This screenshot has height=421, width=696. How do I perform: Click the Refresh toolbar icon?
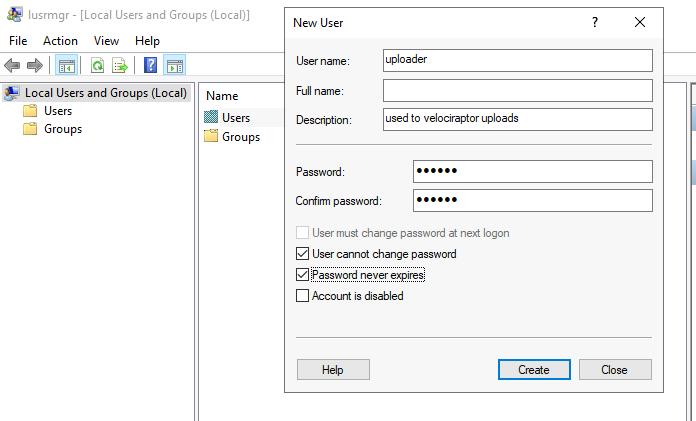point(98,66)
